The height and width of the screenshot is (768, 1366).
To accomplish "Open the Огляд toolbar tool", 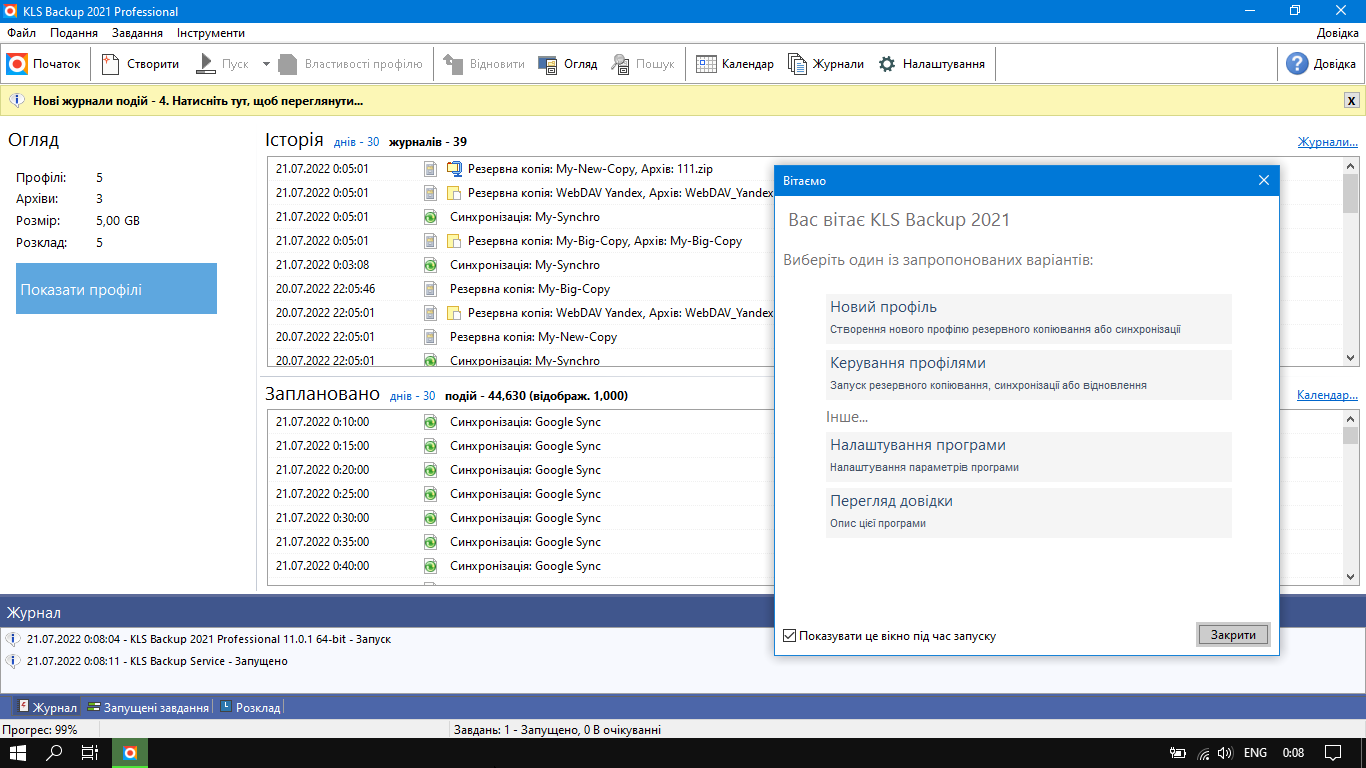I will (567, 64).
